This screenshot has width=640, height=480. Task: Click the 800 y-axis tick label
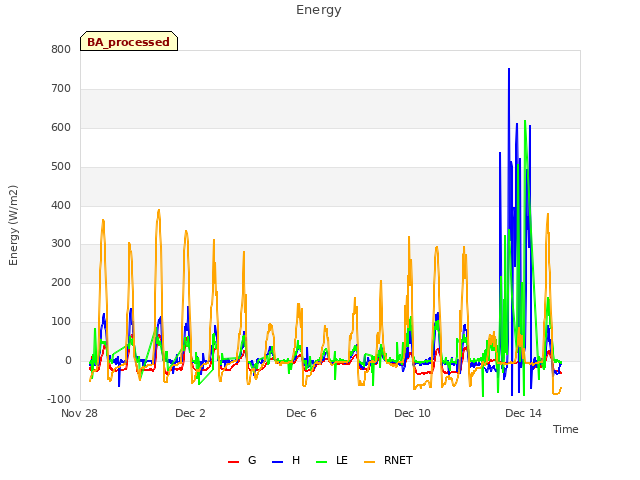[x=61, y=49]
